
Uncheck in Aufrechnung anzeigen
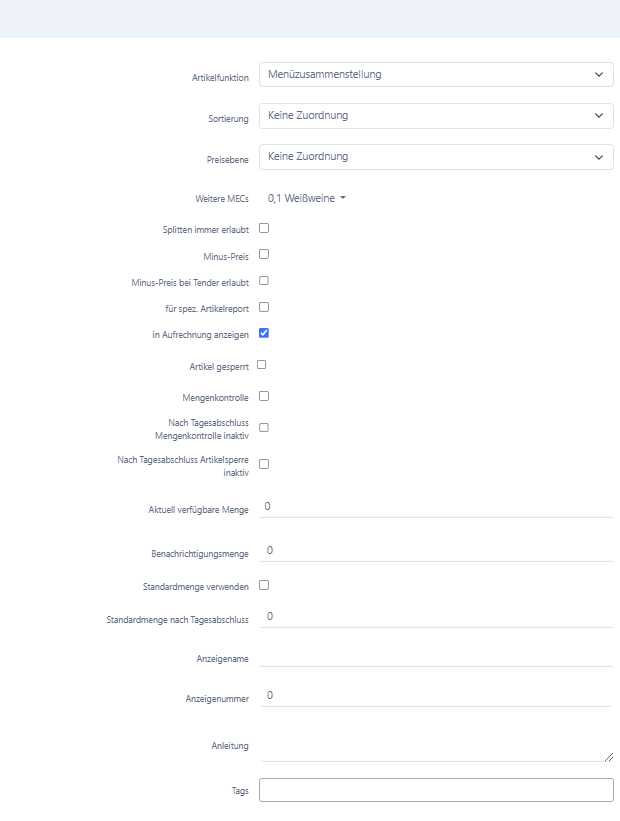point(264,333)
